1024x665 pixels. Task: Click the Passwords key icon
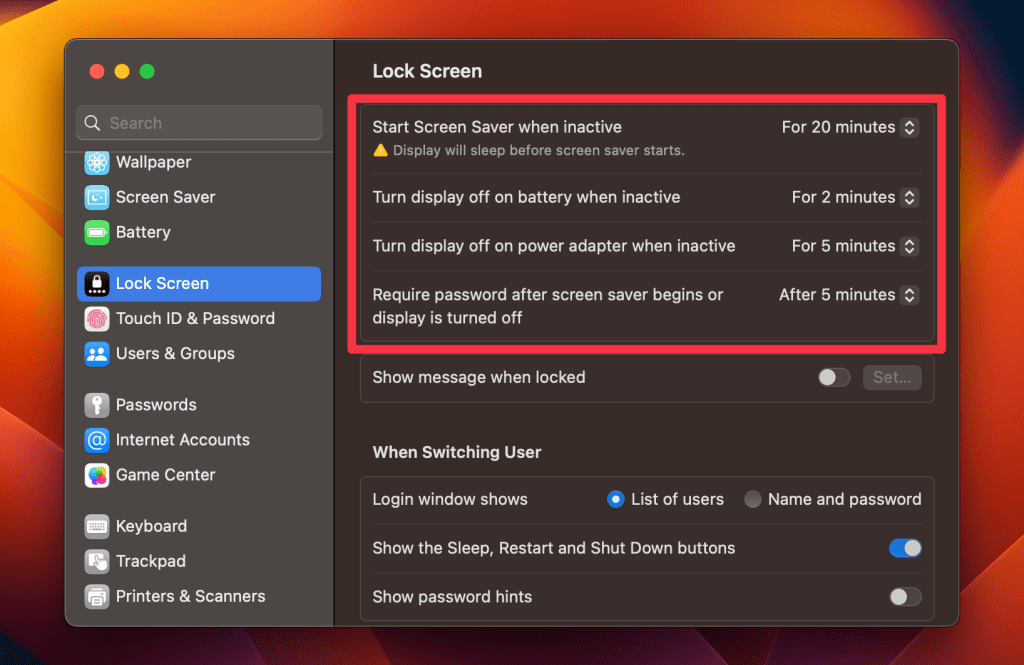97,405
